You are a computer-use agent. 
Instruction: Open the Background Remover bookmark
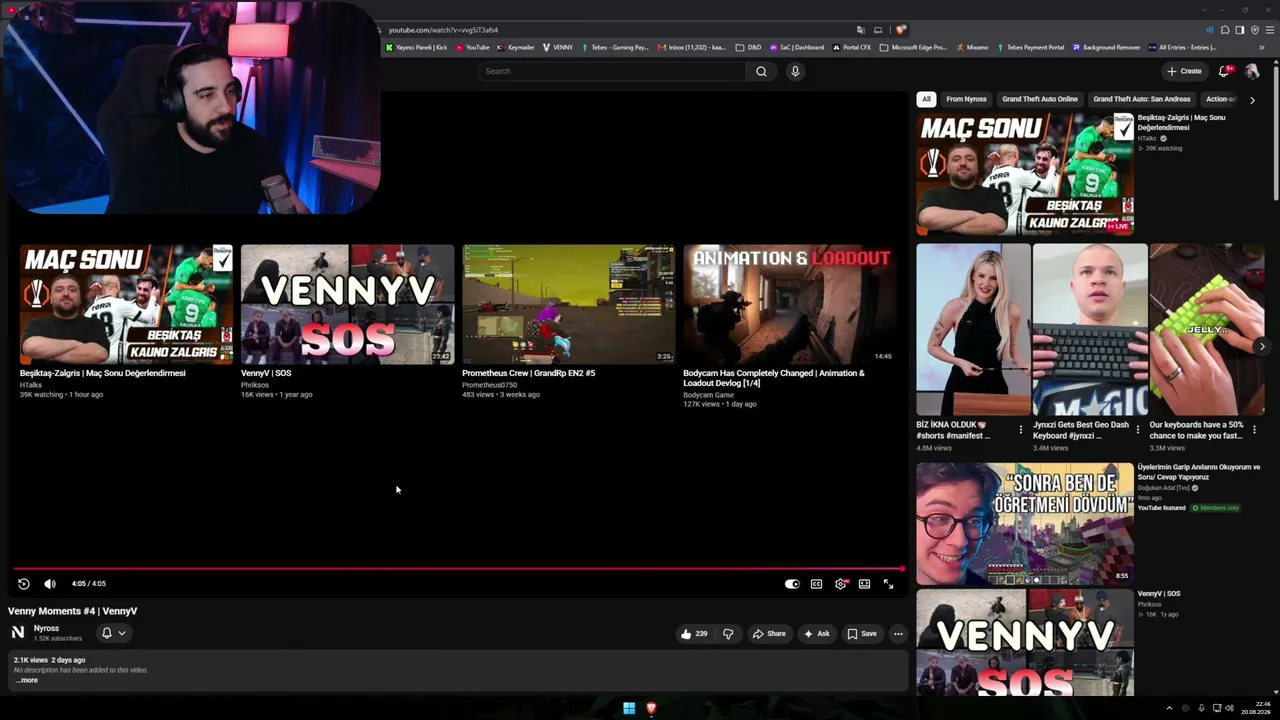click(x=1106, y=47)
